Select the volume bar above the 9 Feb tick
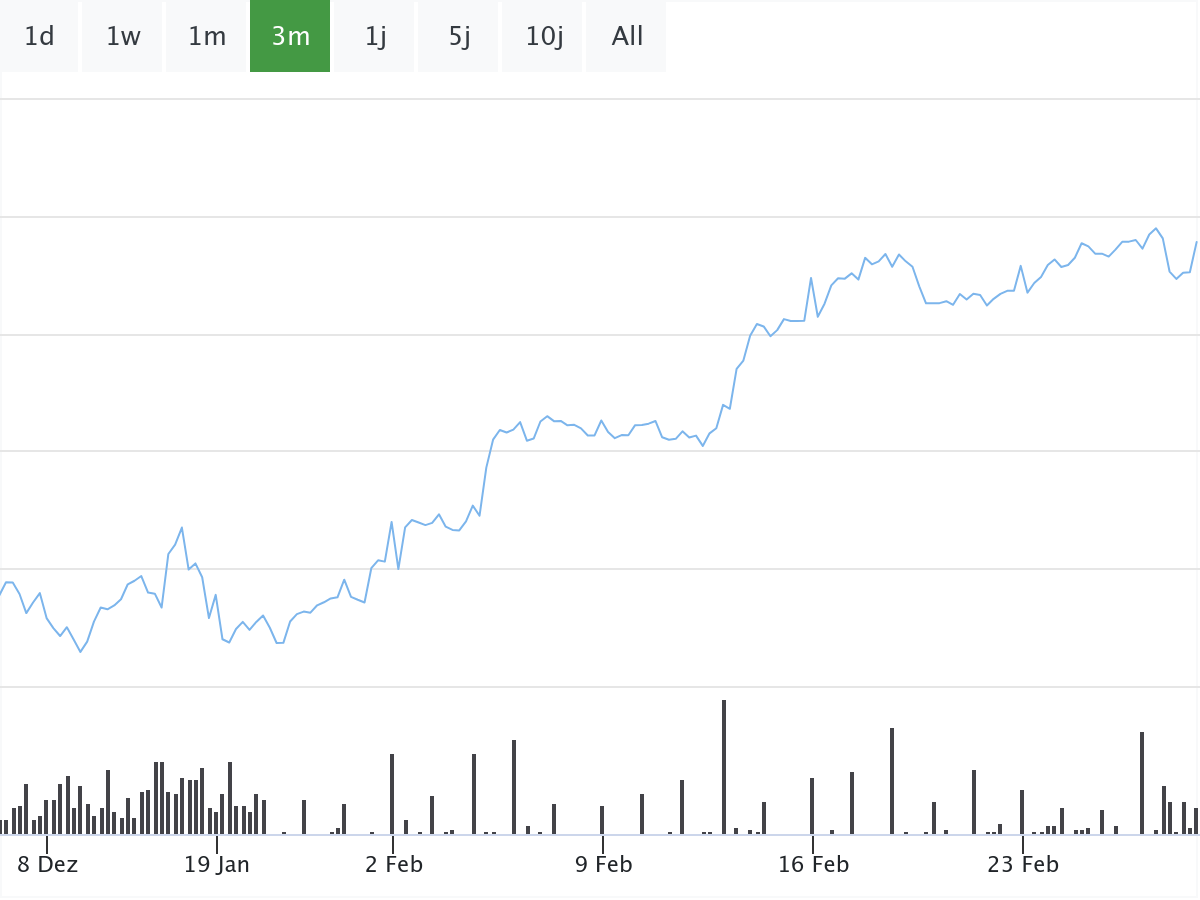The height and width of the screenshot is (900, 1200). (602, 820)
